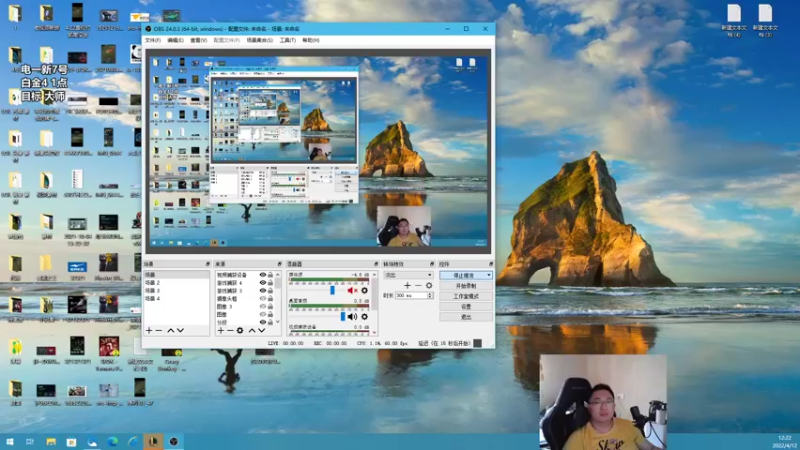800x450 pixels.
Task: Open 设置 from the controls panel
Action: tap(466, 307)
